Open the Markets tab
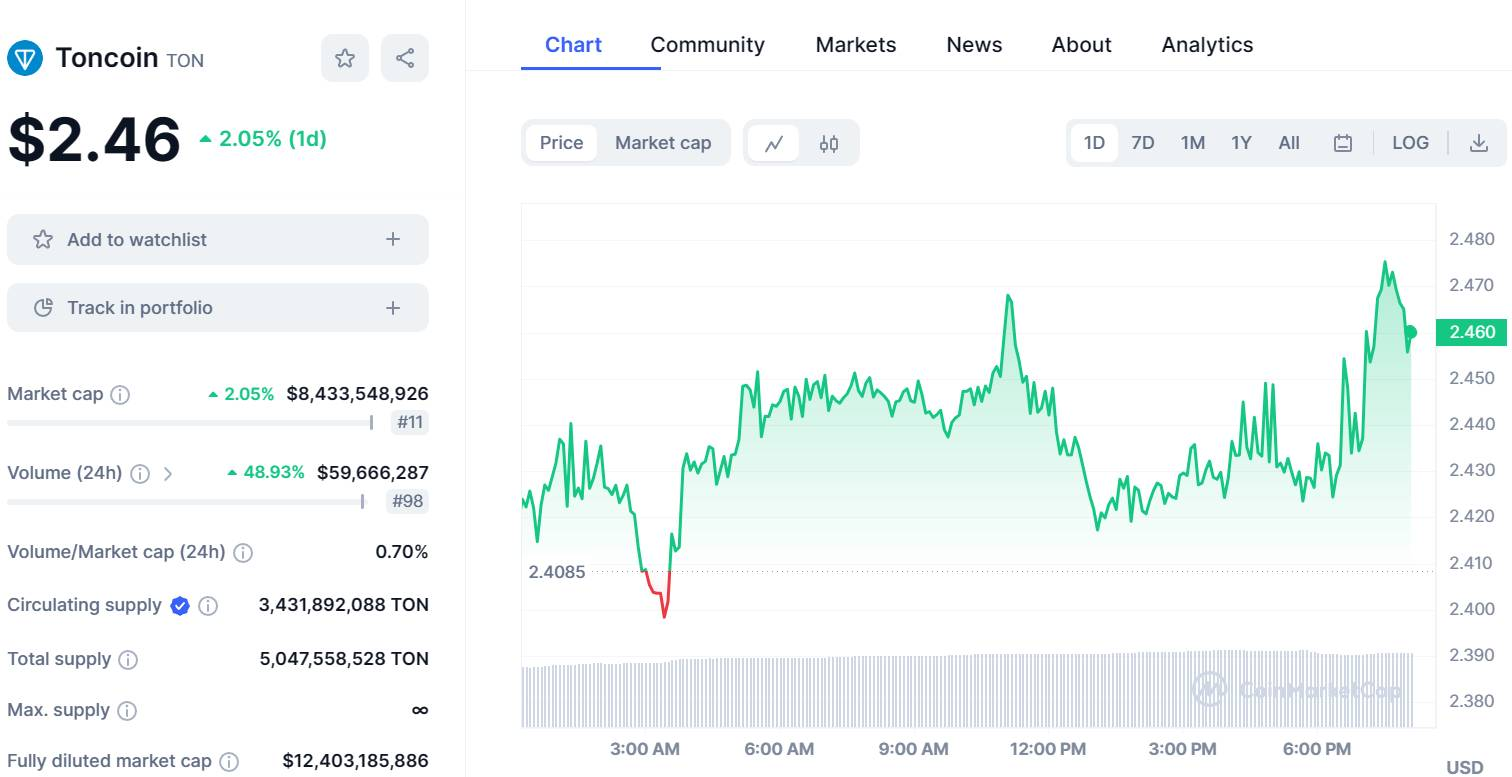The width and height of the screenshot is (1512, 777). pyautogui.click(x=856, y=45)
